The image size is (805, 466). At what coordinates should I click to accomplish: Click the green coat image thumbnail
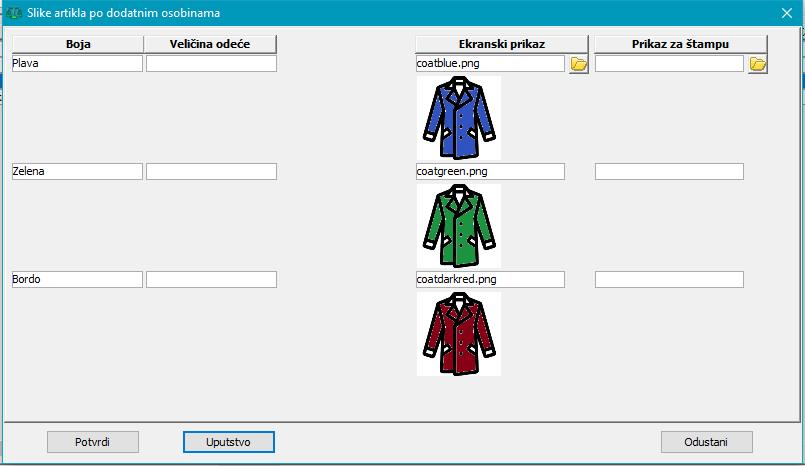click(458, 226)
